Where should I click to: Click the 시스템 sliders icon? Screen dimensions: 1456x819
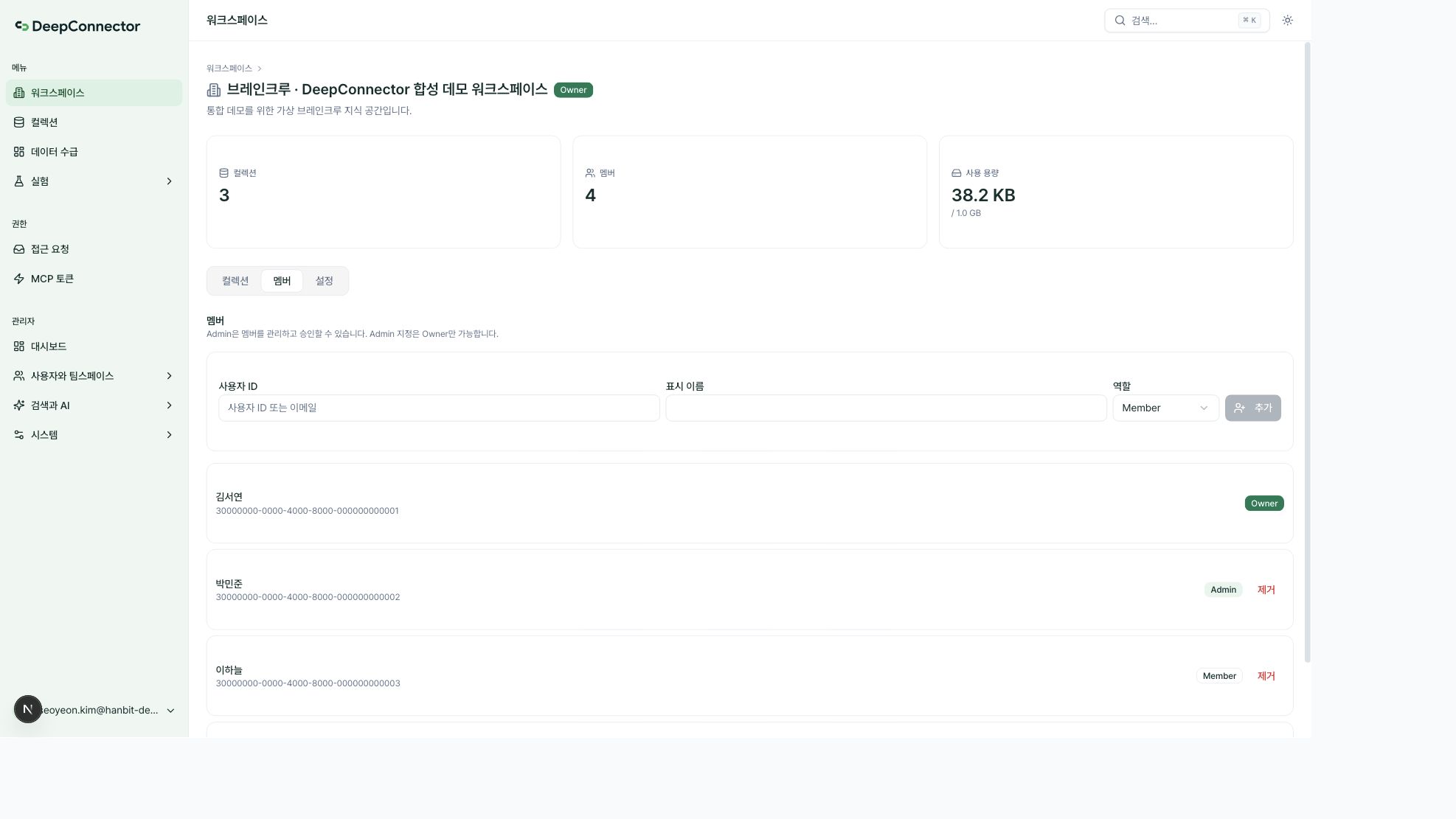point(19,435)
